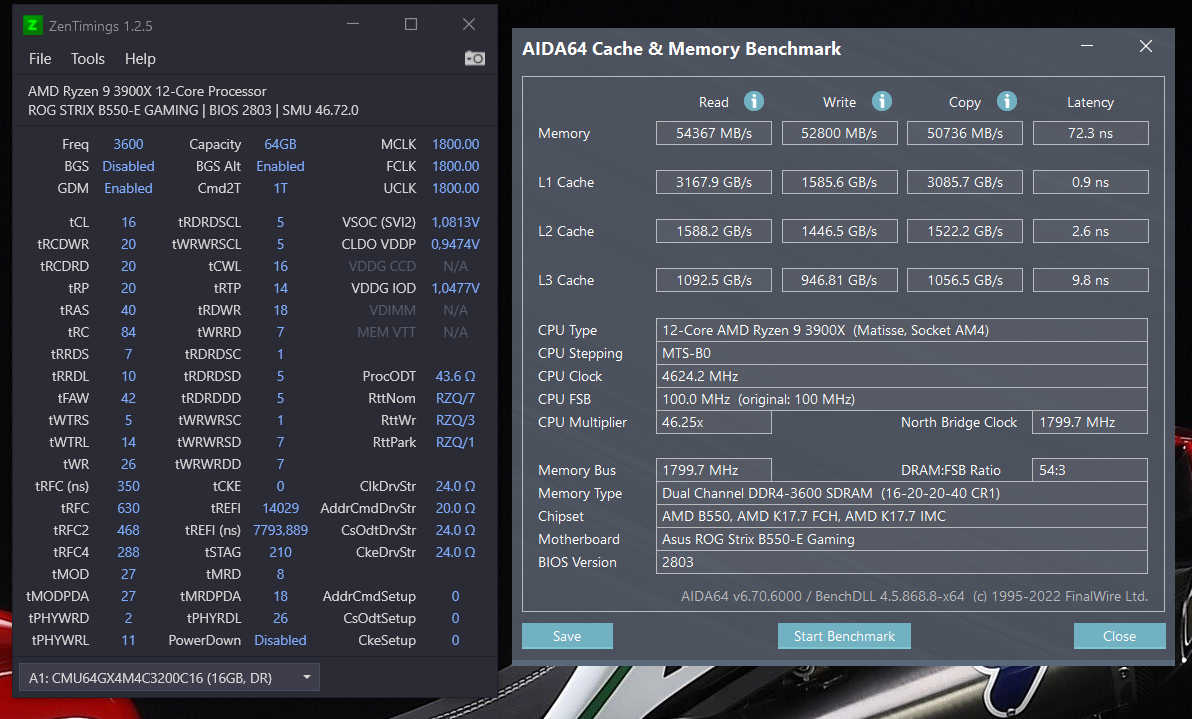Click the L2 Cache Copy 1522.2 GB/s field
The image size is (1192, 719).
pos(965,231)
